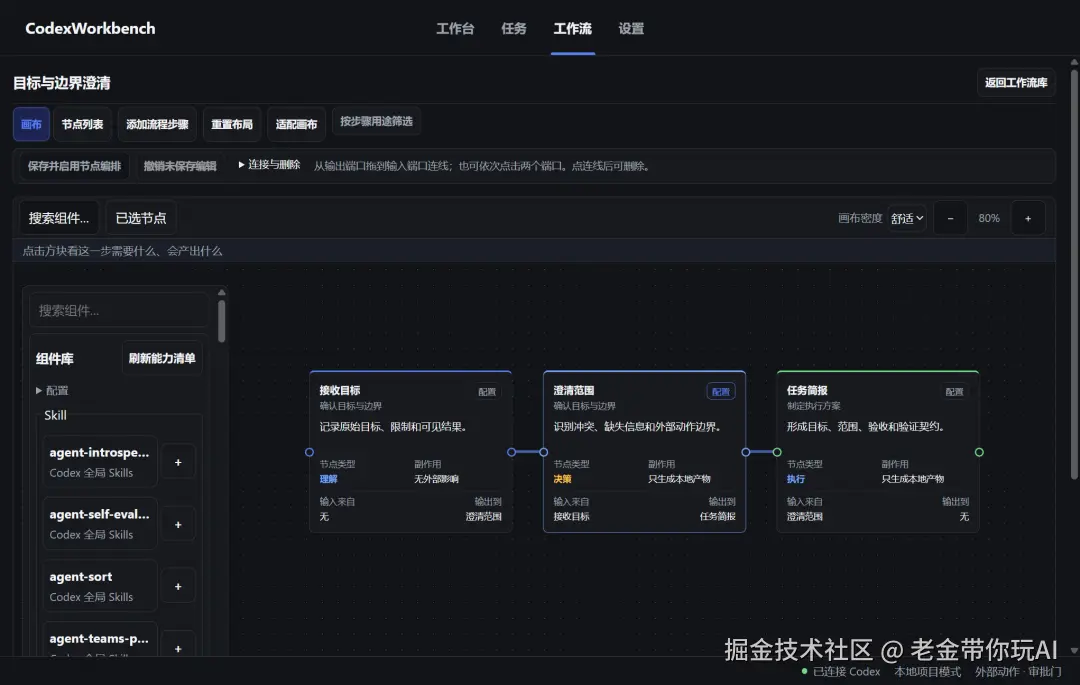Screen dimensions: 1080x685
Task: Select output port of 澄清范围 node
Action: [745, 452]
